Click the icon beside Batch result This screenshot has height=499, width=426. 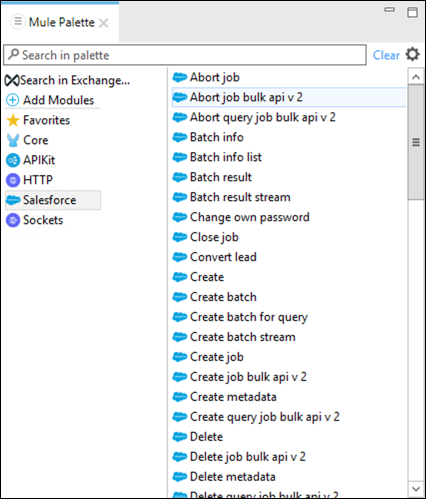tap(180, 177)
